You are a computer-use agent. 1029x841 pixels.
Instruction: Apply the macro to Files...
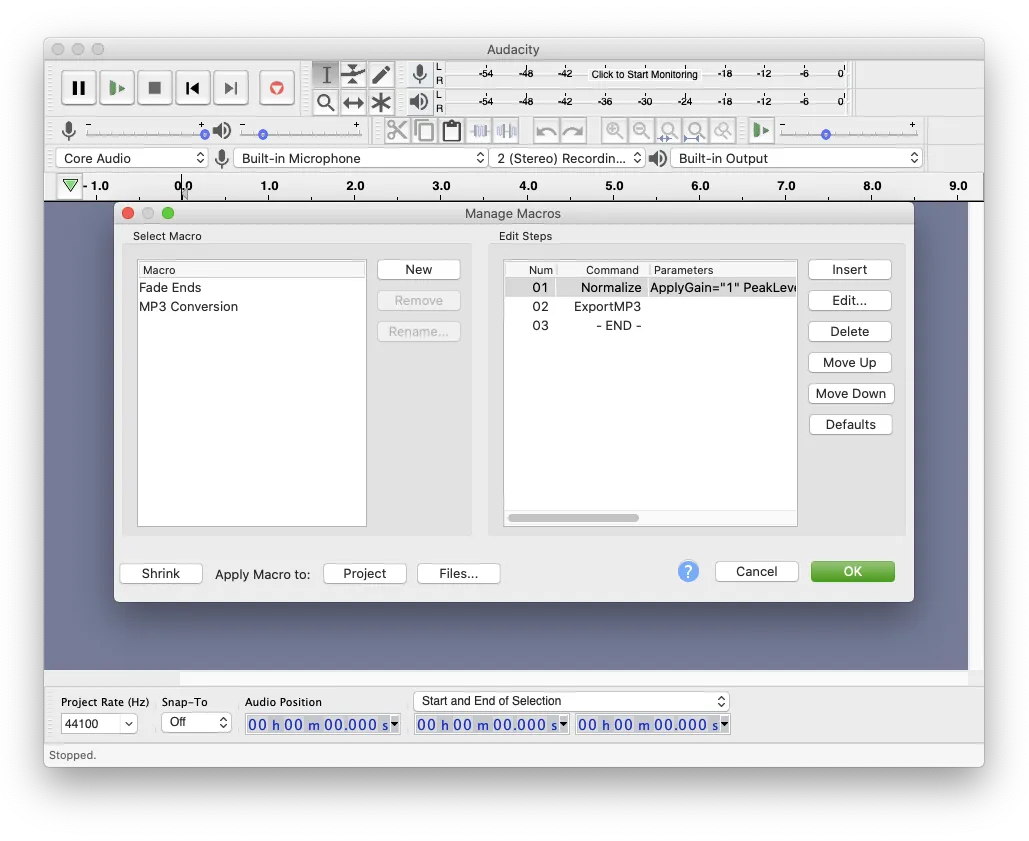458,573
